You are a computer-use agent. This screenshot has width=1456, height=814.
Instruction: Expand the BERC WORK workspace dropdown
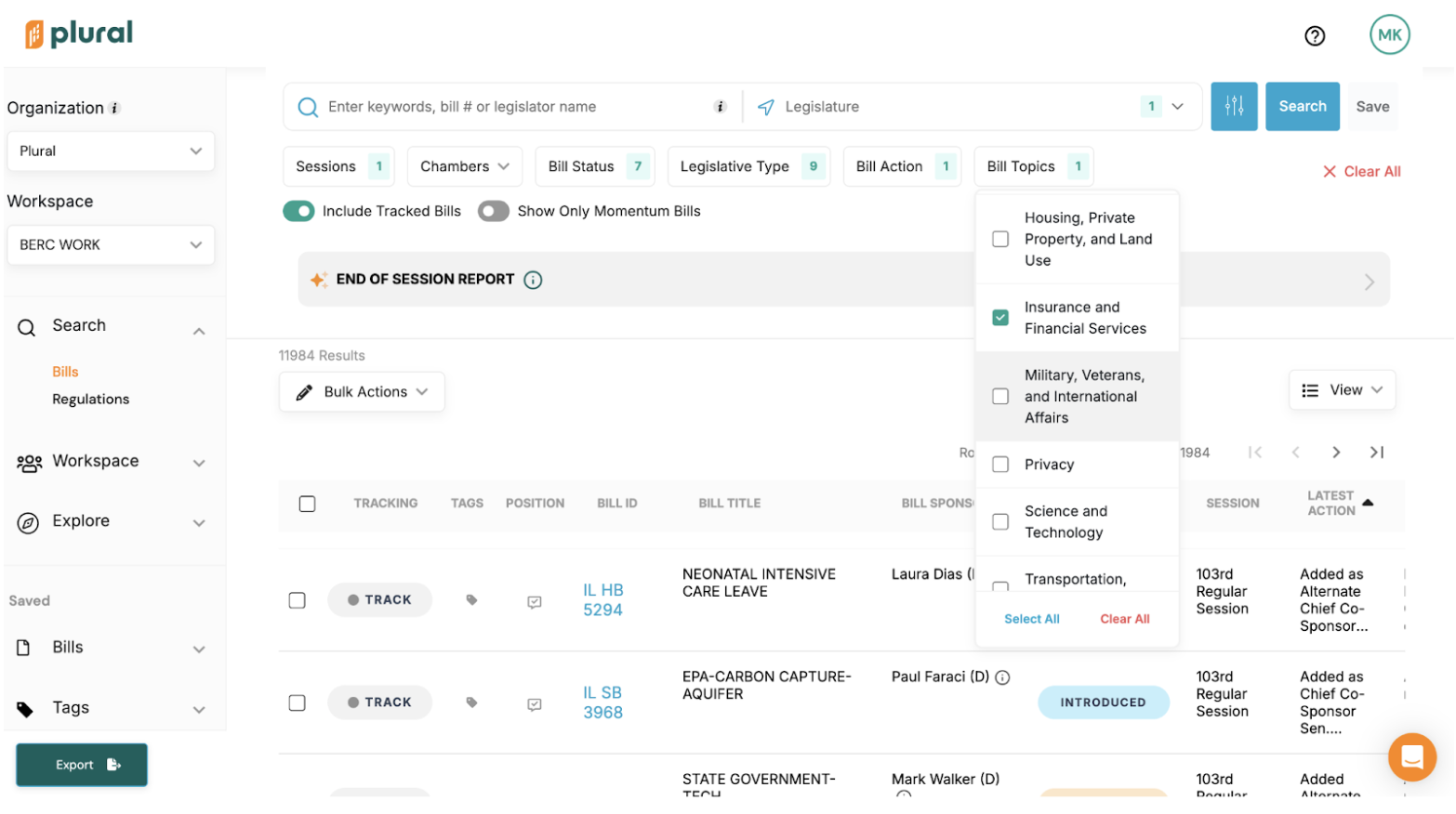pos(111,245)
